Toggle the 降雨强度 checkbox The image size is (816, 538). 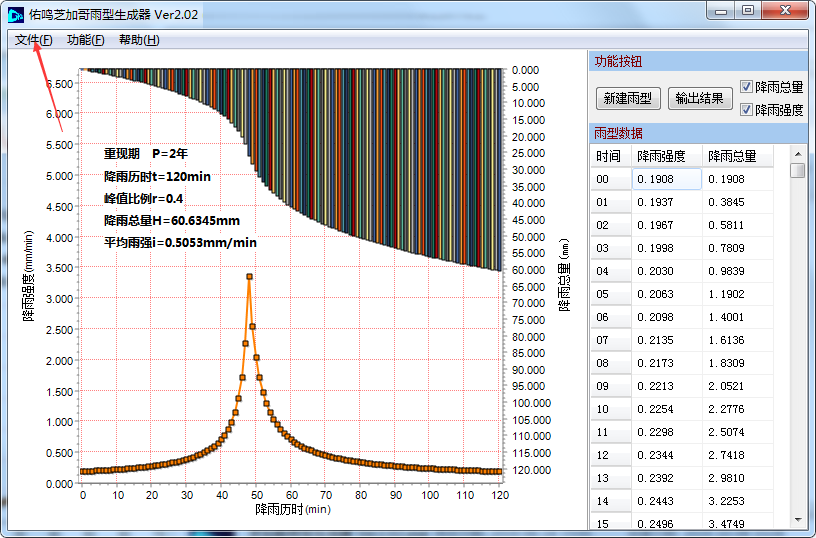747,109
